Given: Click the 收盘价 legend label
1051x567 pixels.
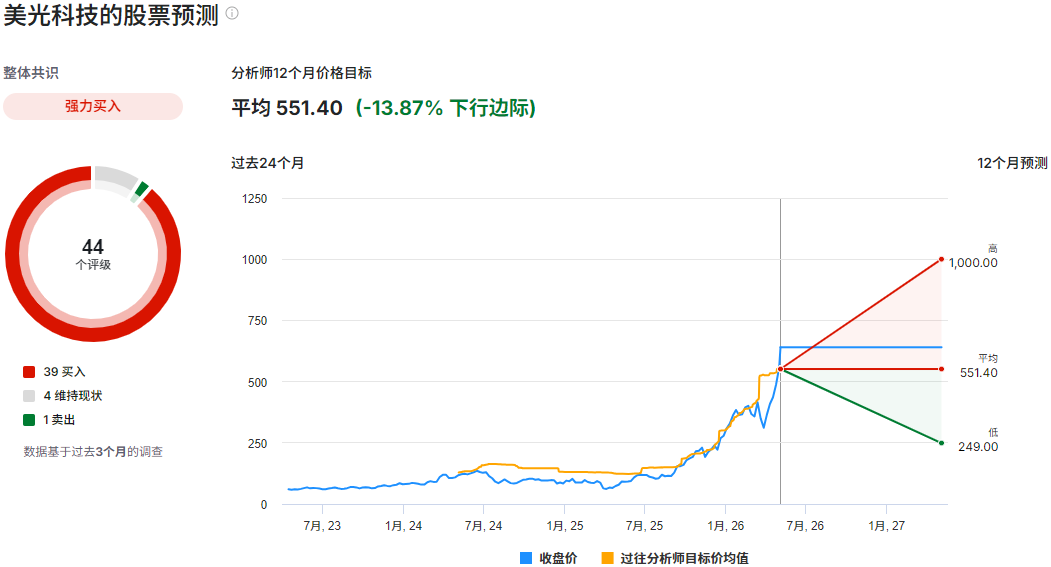Looking at the screenshot, I should [558, 558].
